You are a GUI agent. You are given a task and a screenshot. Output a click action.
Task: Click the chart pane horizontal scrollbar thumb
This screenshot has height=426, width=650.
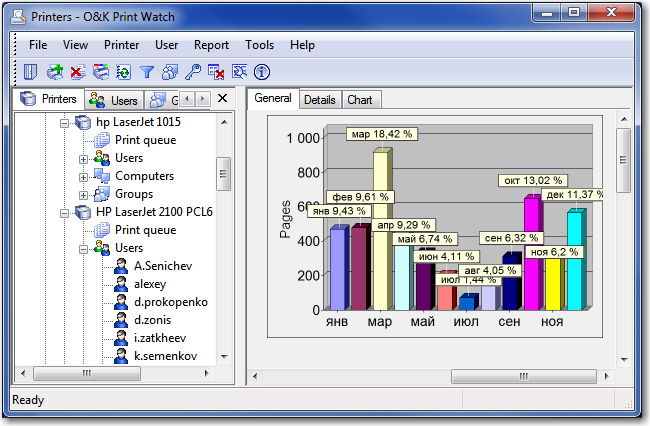click(524, 376)
